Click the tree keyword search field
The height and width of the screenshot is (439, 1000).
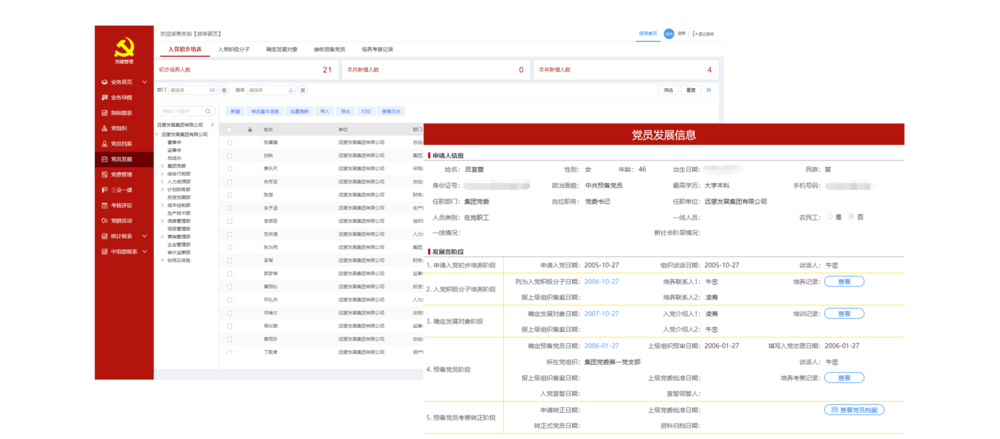click(x=183, y=111)
